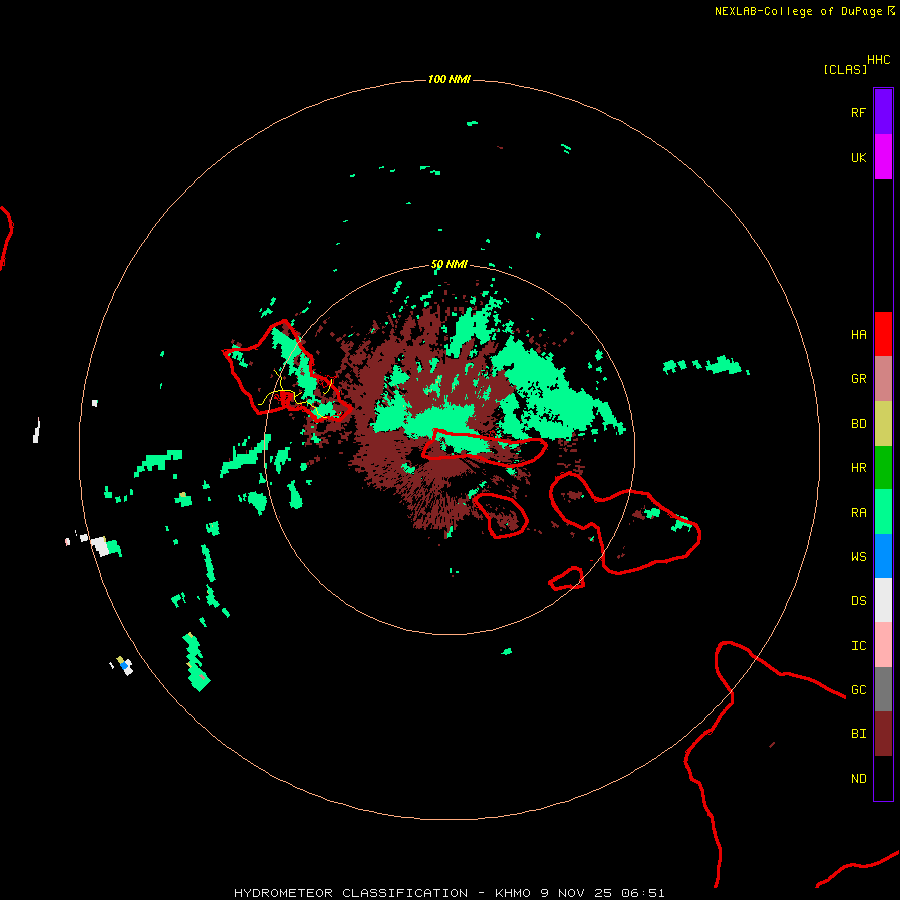Click the HR legend label
Screen dimensions: 900x900
(x=858, y=468)
